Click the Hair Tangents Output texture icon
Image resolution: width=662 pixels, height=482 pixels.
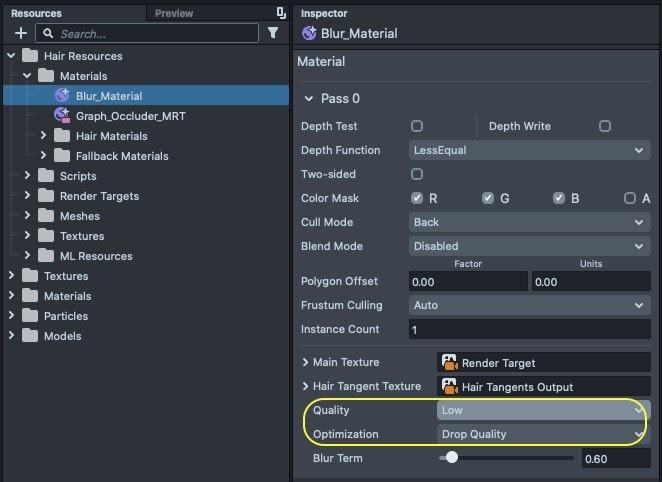(450, 387)
